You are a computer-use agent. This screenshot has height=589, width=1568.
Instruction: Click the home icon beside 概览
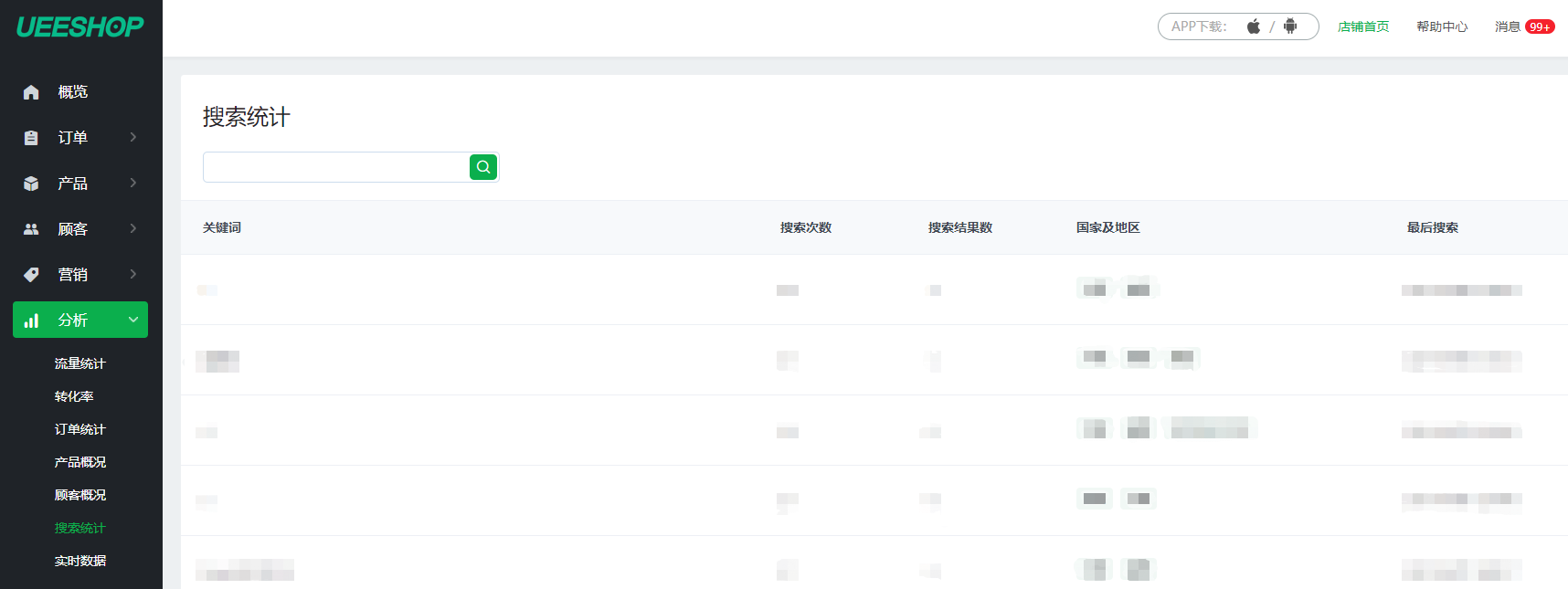[31, 92]
